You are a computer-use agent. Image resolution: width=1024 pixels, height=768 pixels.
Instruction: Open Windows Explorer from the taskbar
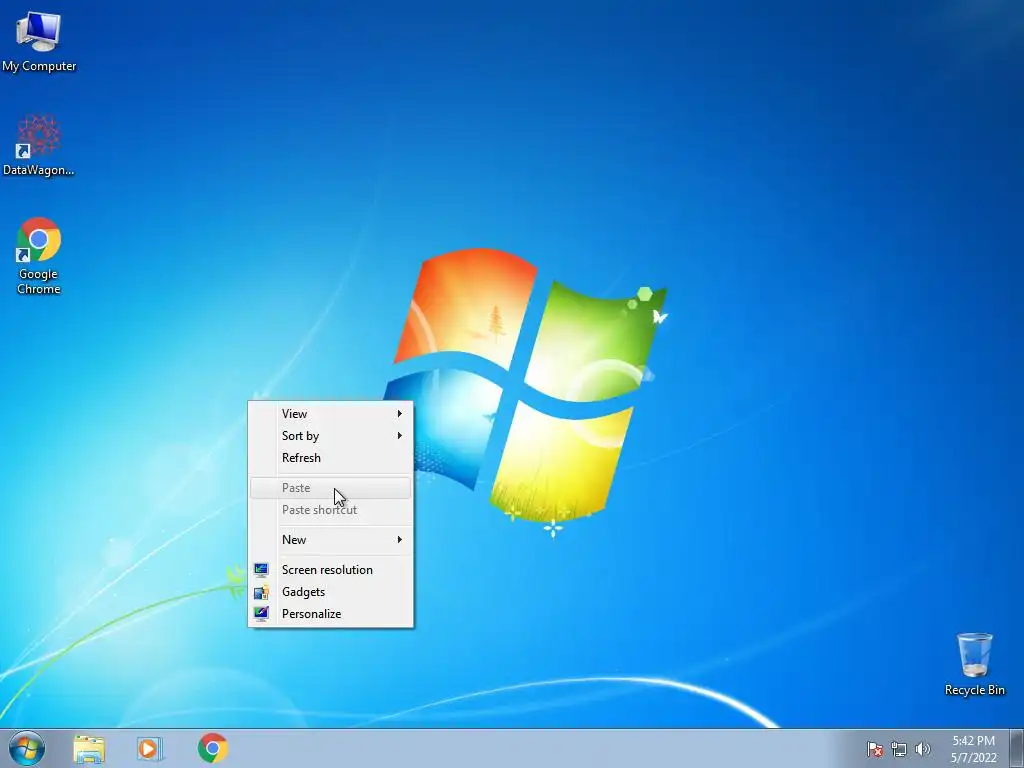[89, 748]
